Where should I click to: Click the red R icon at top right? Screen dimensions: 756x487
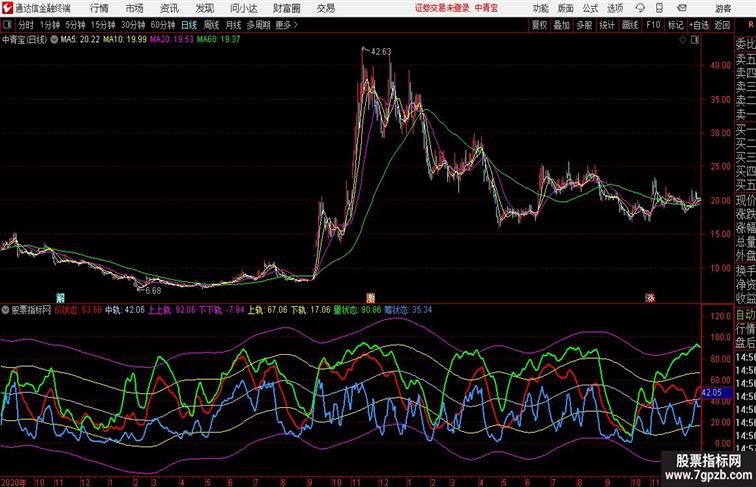[751, 25]
